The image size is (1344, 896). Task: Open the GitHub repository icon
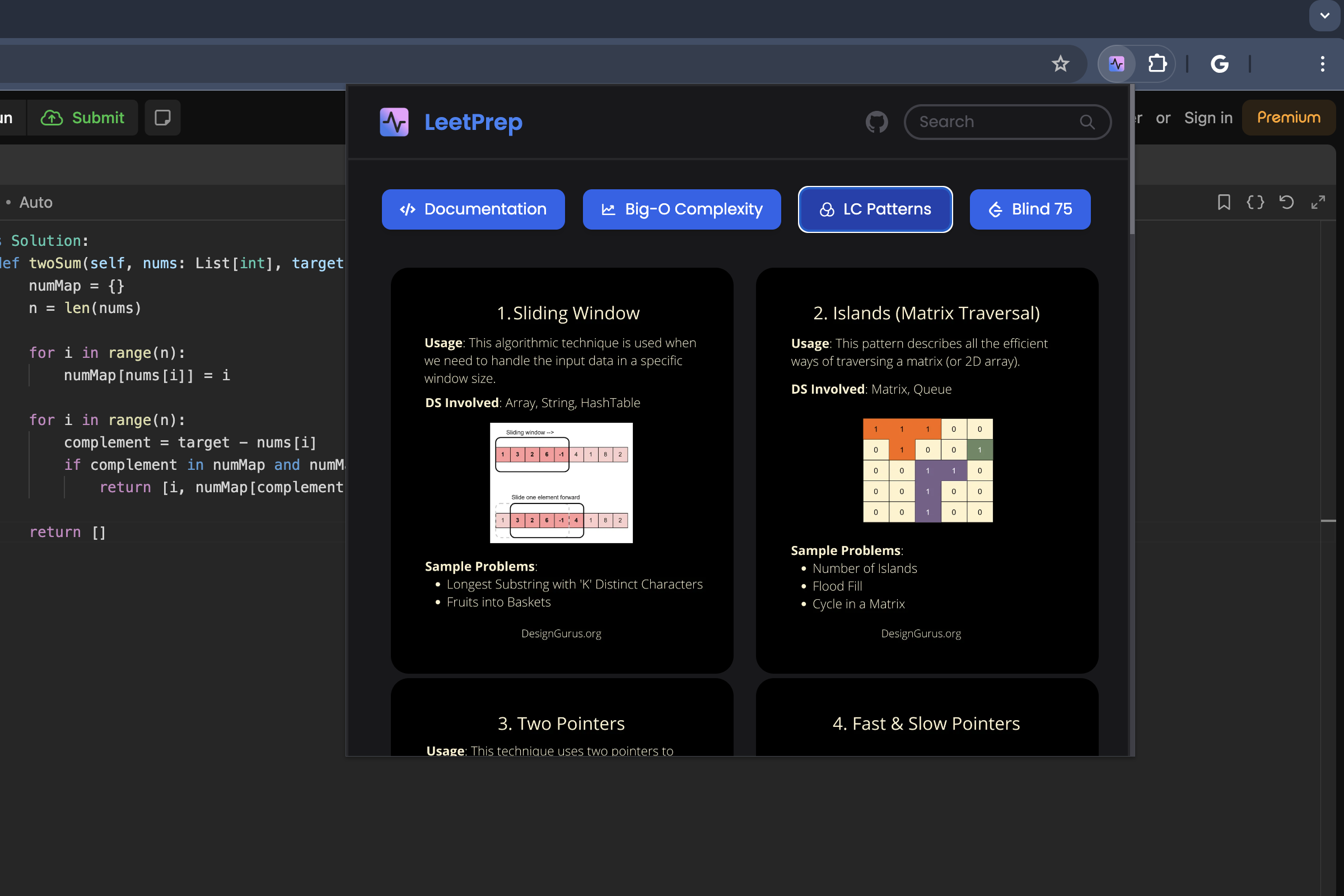coord(876,122)
